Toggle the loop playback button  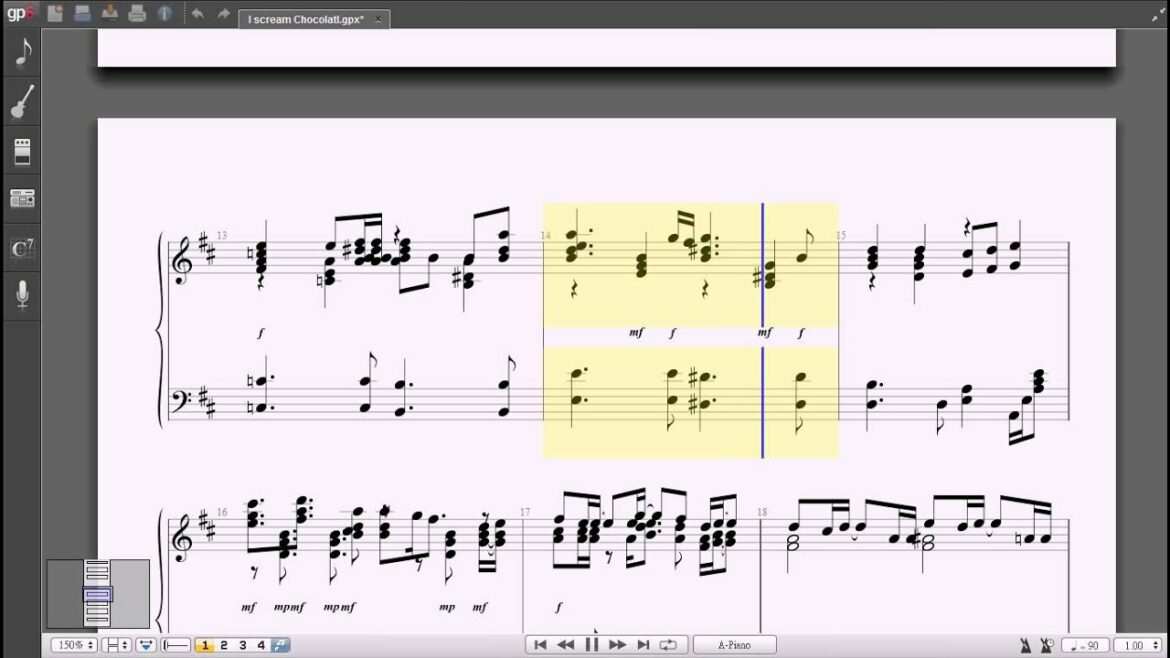click(668, 645)
